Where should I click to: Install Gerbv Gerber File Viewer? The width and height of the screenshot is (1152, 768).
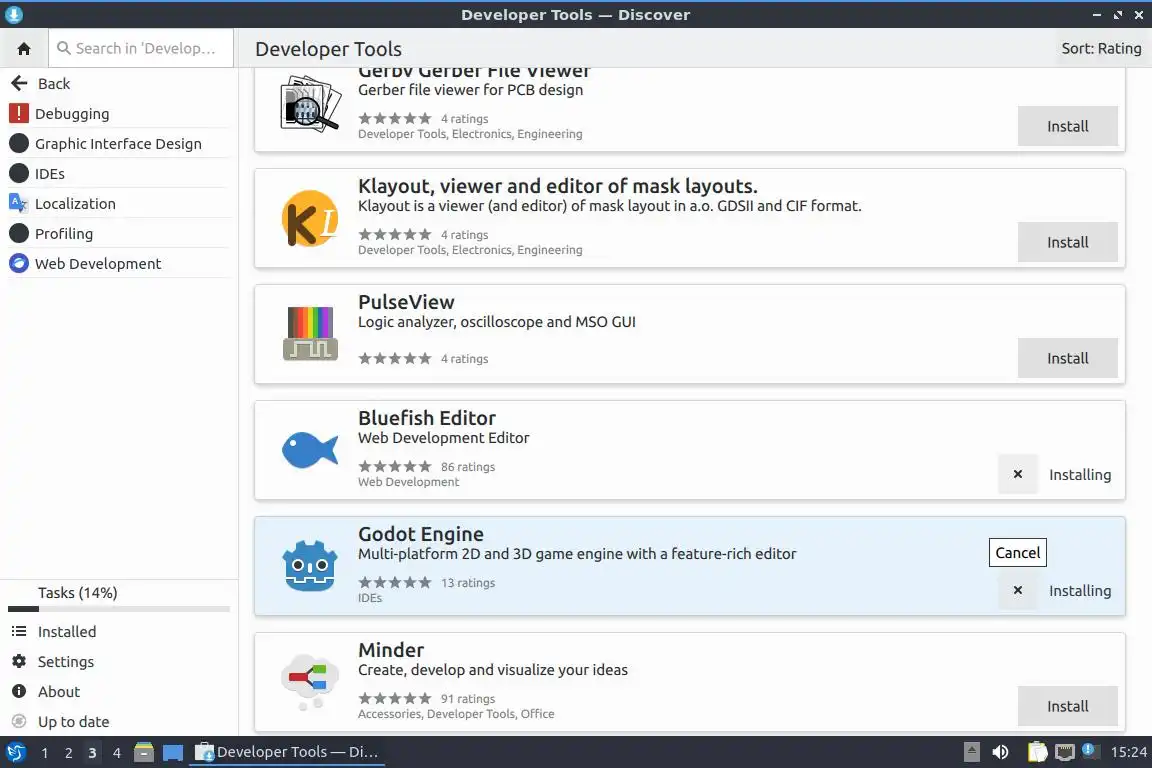[1068, 126]
